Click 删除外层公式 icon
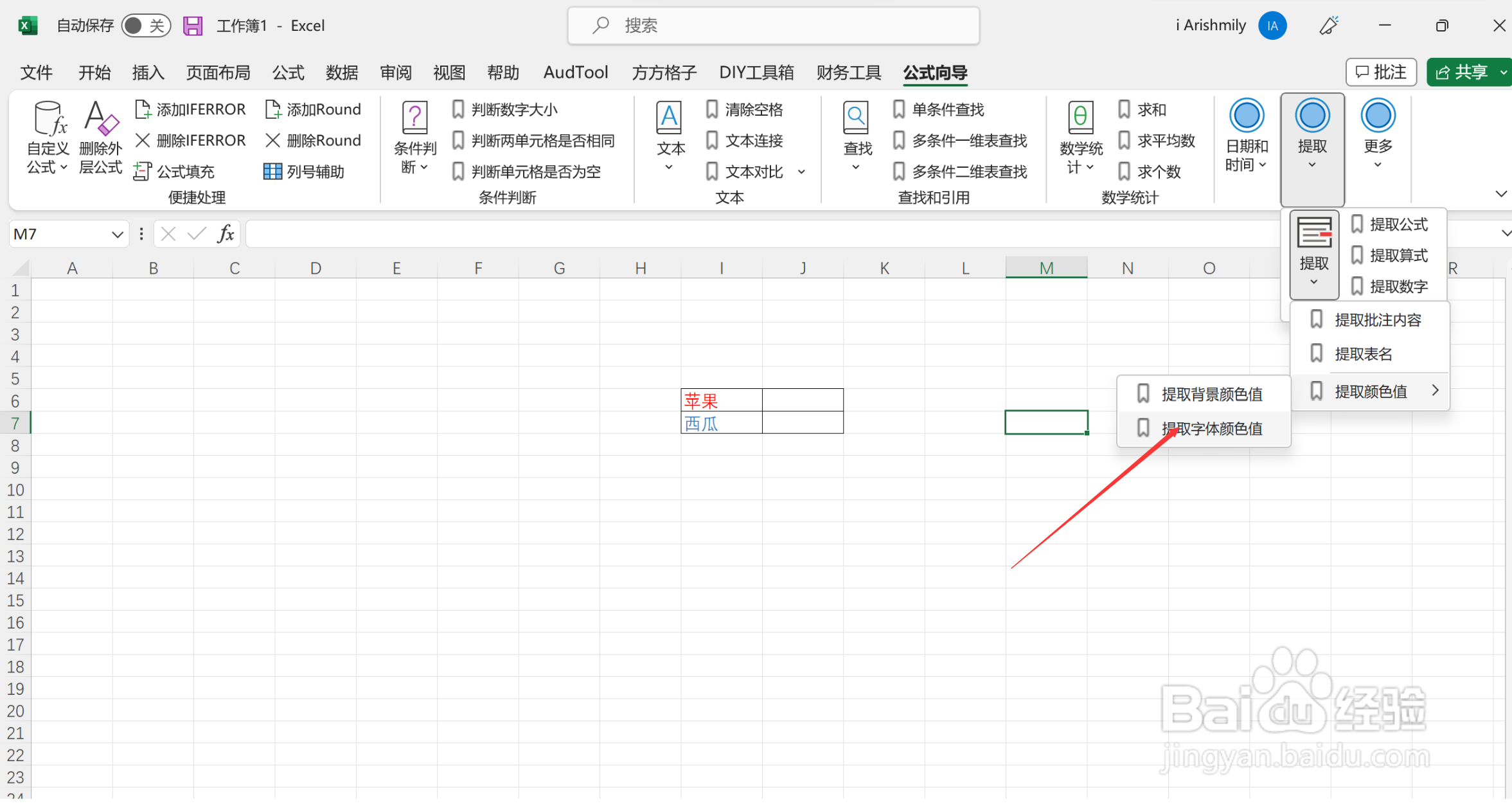 pos(100,138)
